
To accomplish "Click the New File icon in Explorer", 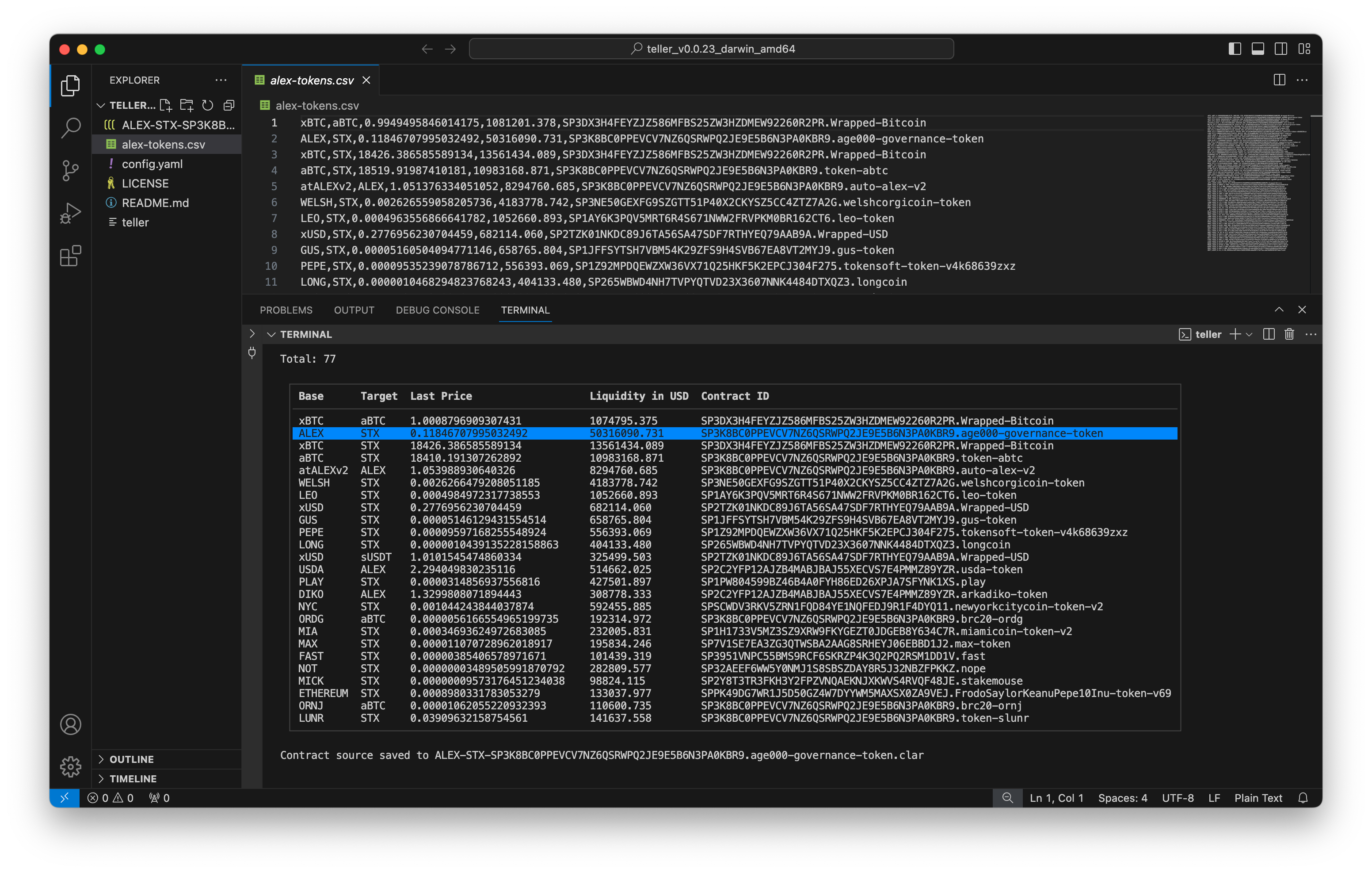I will coord(166,106).
